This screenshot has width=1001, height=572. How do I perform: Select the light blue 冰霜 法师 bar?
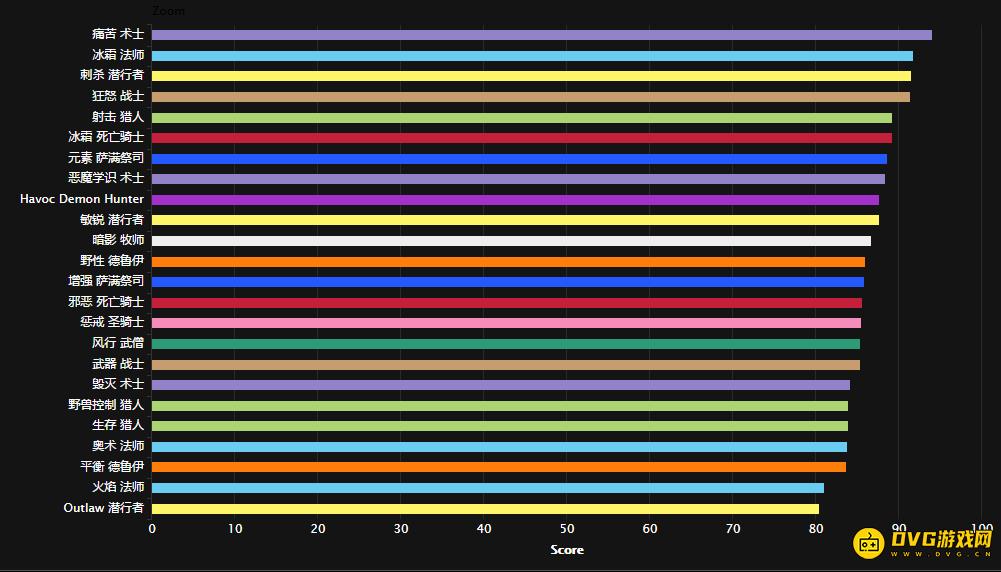[532, 56]
